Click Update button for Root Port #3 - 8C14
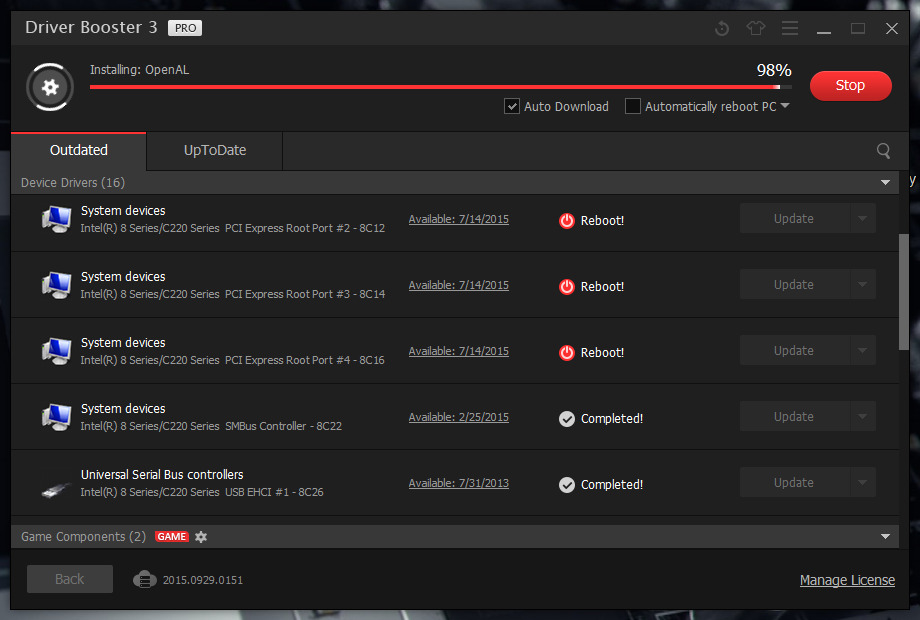Image resolution: width=920 pixels, height=620 pixels. point(794,284)
